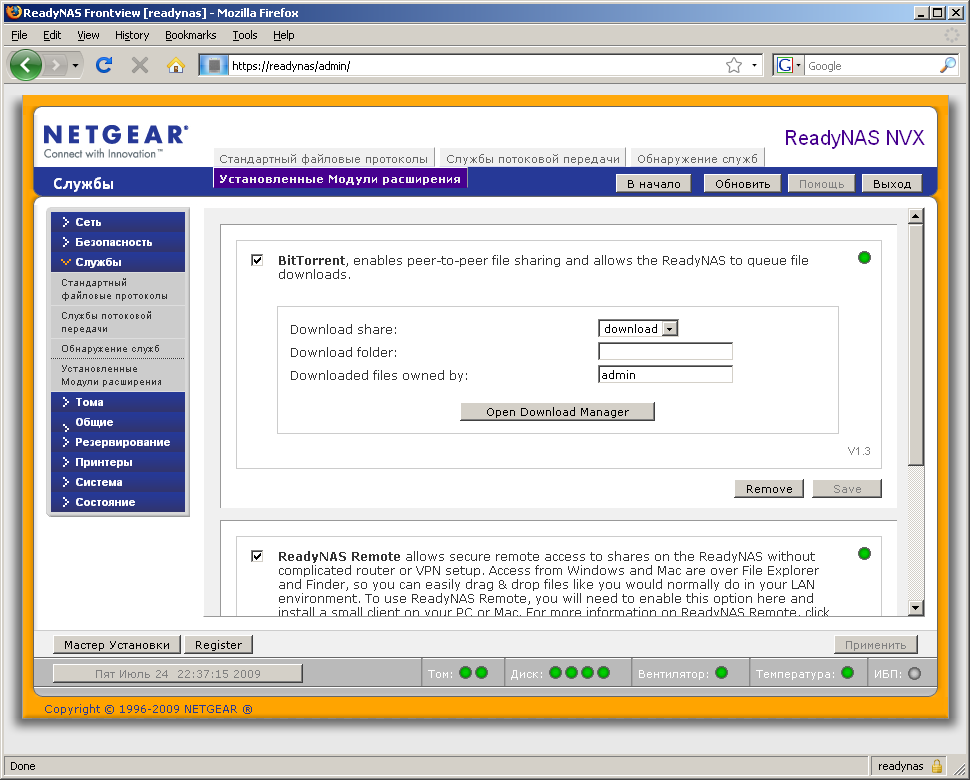Open the Google search engine selector
The width and height of the screenshot is (970, 780).
tap(789, 65)
